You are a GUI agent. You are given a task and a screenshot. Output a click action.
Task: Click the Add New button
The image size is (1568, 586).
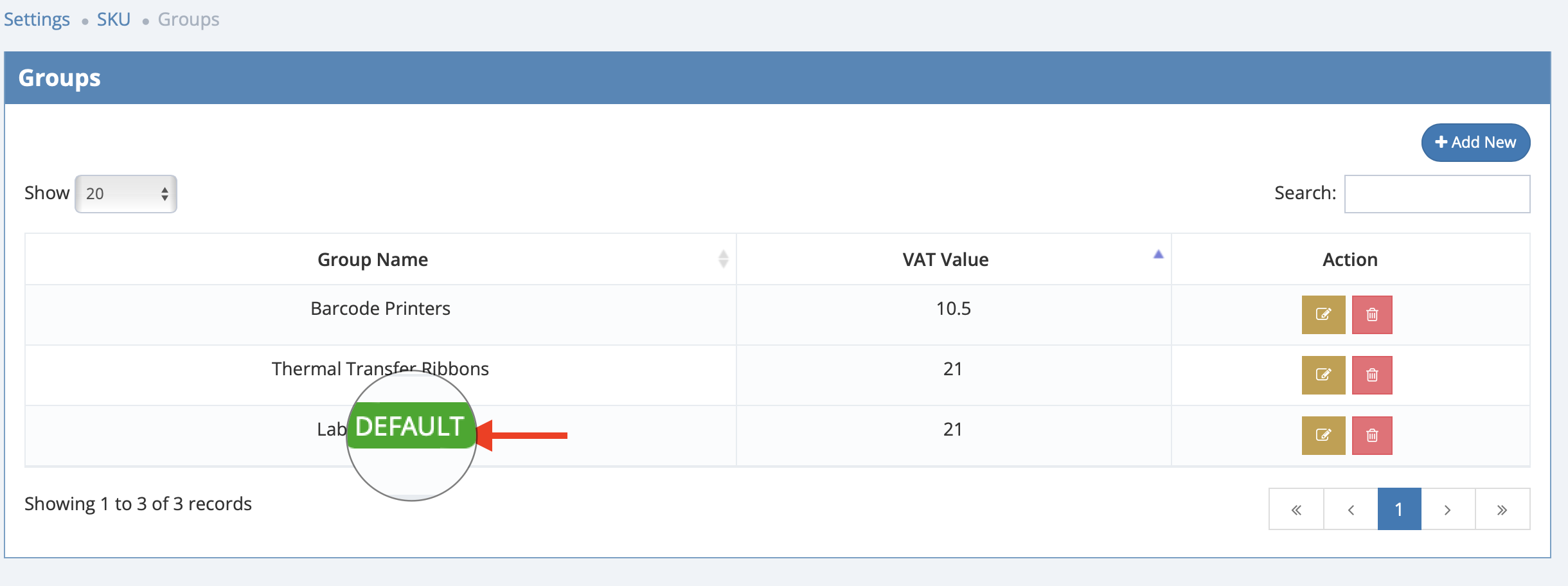tap(1475, 143)
